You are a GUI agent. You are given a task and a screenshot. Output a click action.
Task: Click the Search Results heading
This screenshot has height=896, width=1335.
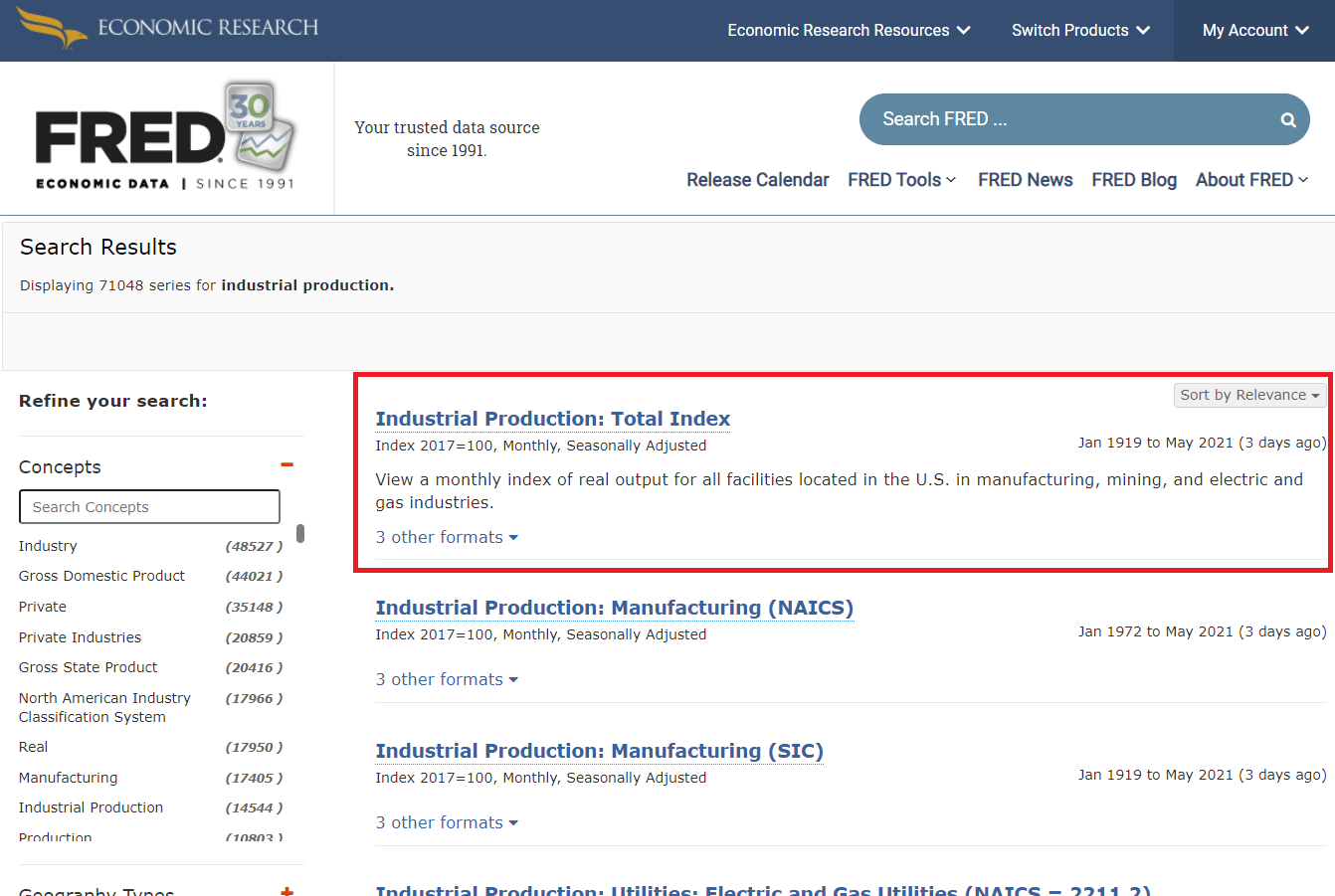[98, 247]
